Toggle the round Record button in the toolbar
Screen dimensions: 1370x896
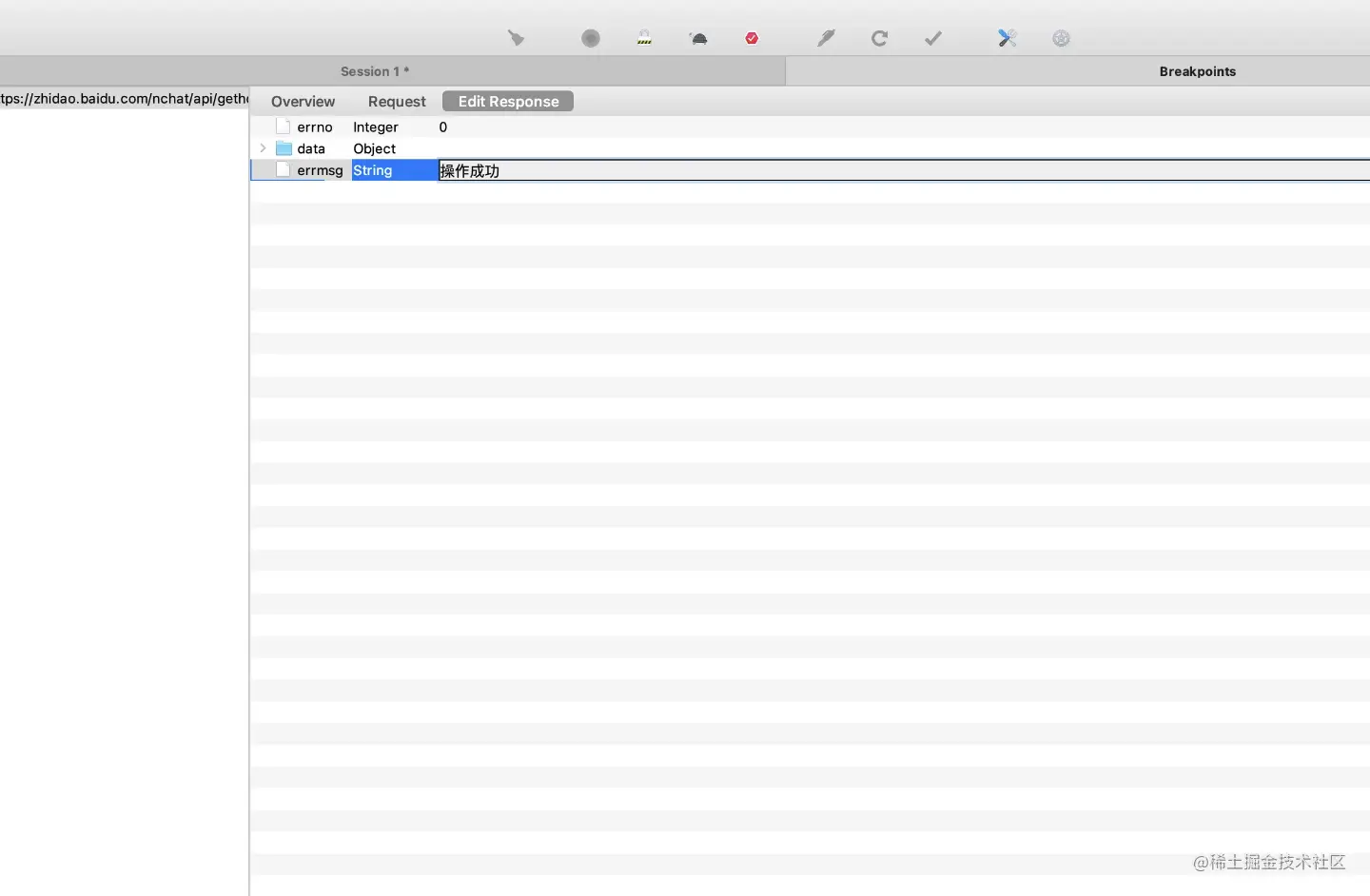(591, 38)
